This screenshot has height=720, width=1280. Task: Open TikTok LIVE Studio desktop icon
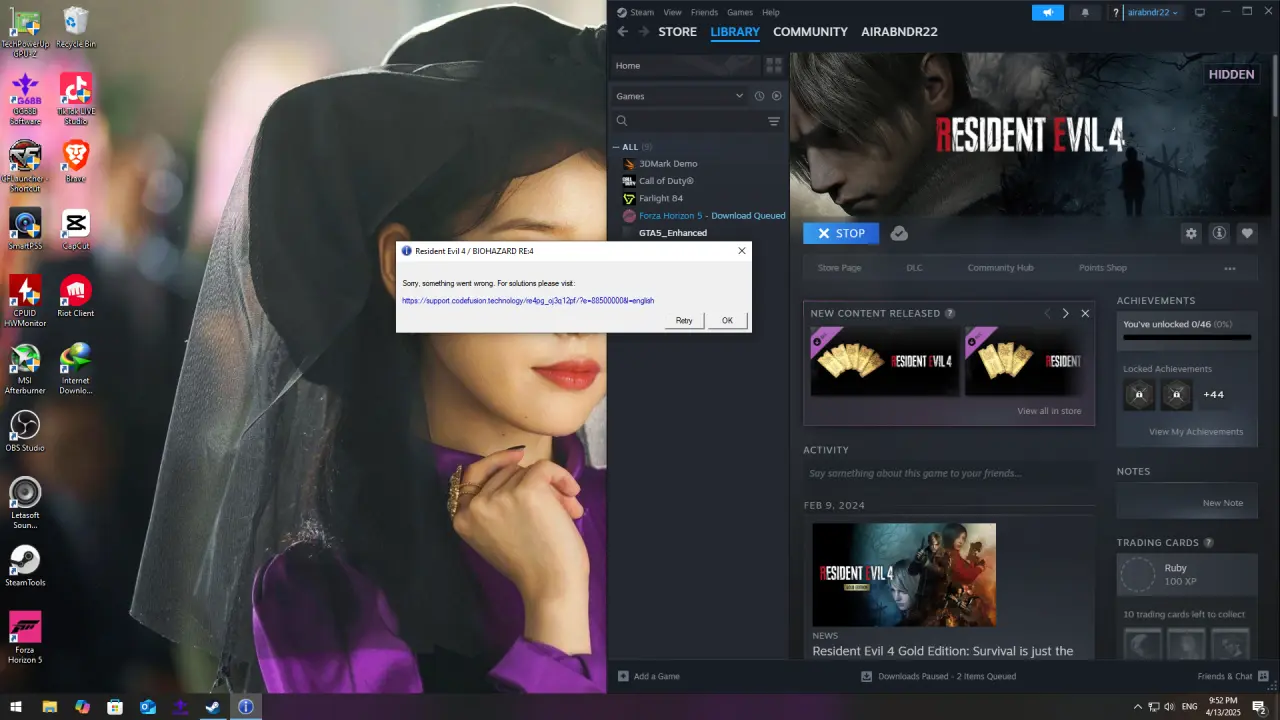pyautogui.click(x=75, y=97)
